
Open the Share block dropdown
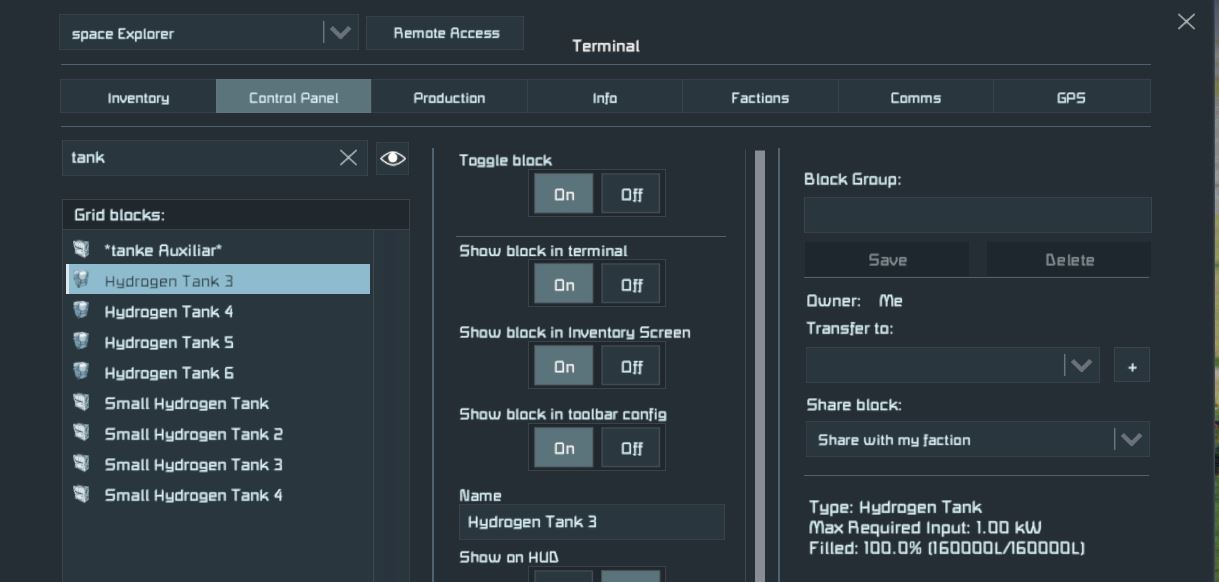(1131, 440)
